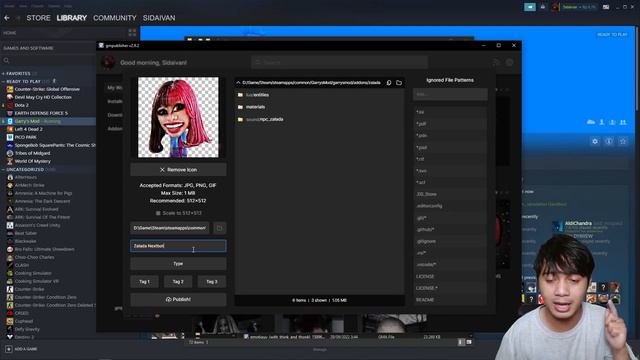The width and height of the screenshot is (640, 360).
Task: Select Left 4 Dead 2 in library
Action: [x=28, y=129]
